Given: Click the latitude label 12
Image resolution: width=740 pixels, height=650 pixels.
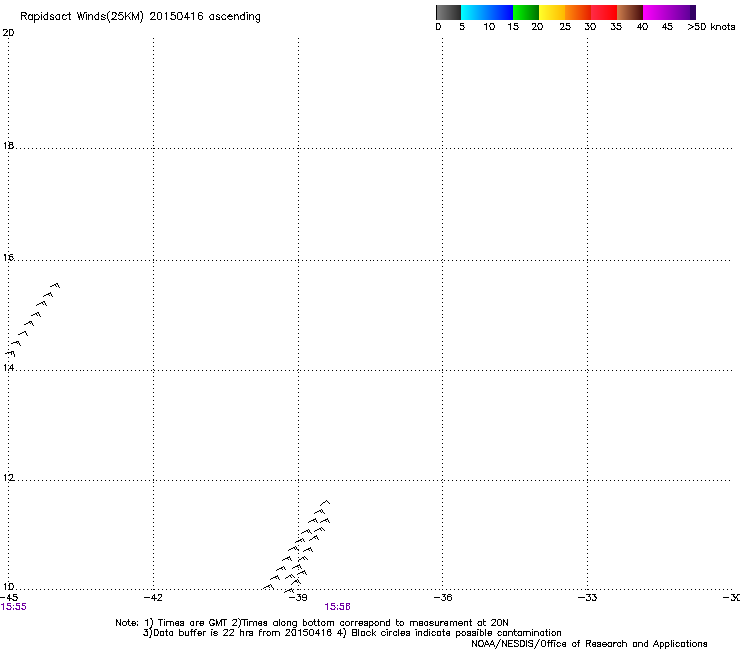Looking at the screenshot, I should [x=8, y=477].
